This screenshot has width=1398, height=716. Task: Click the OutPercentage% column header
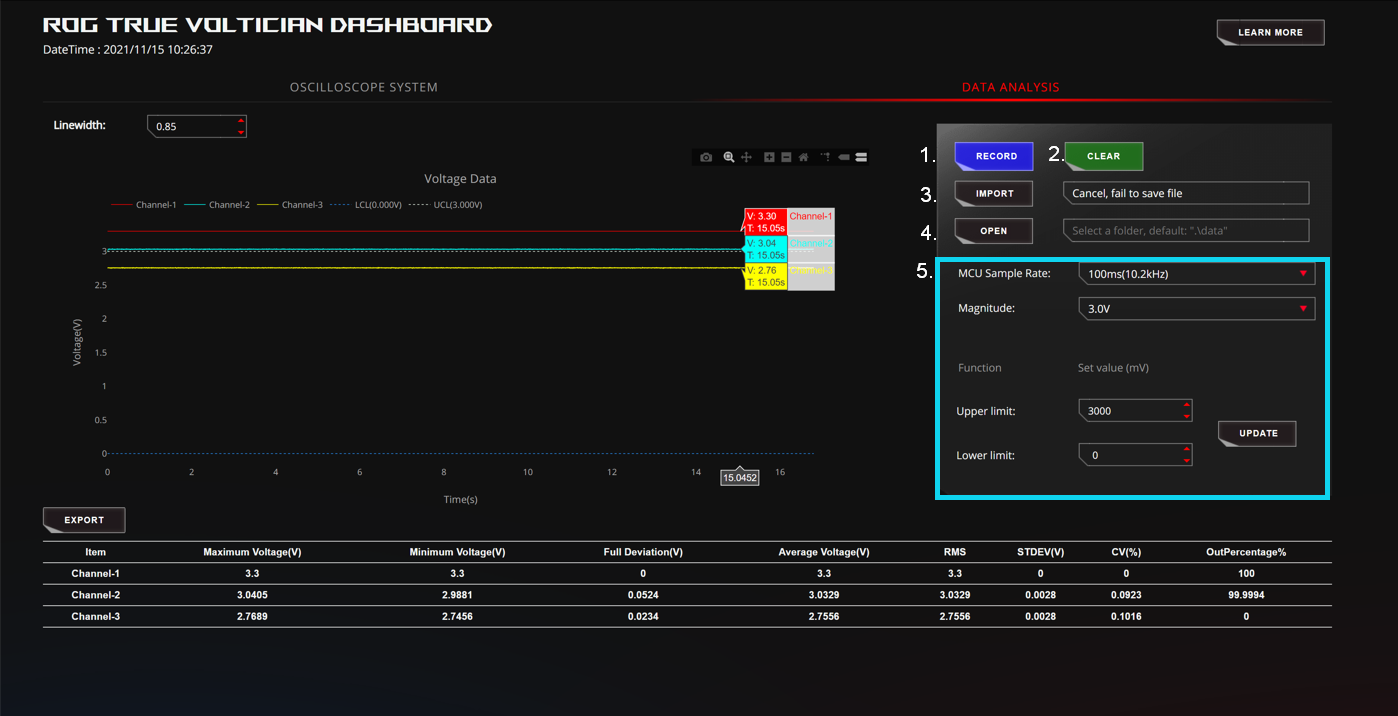point(1246,552)
